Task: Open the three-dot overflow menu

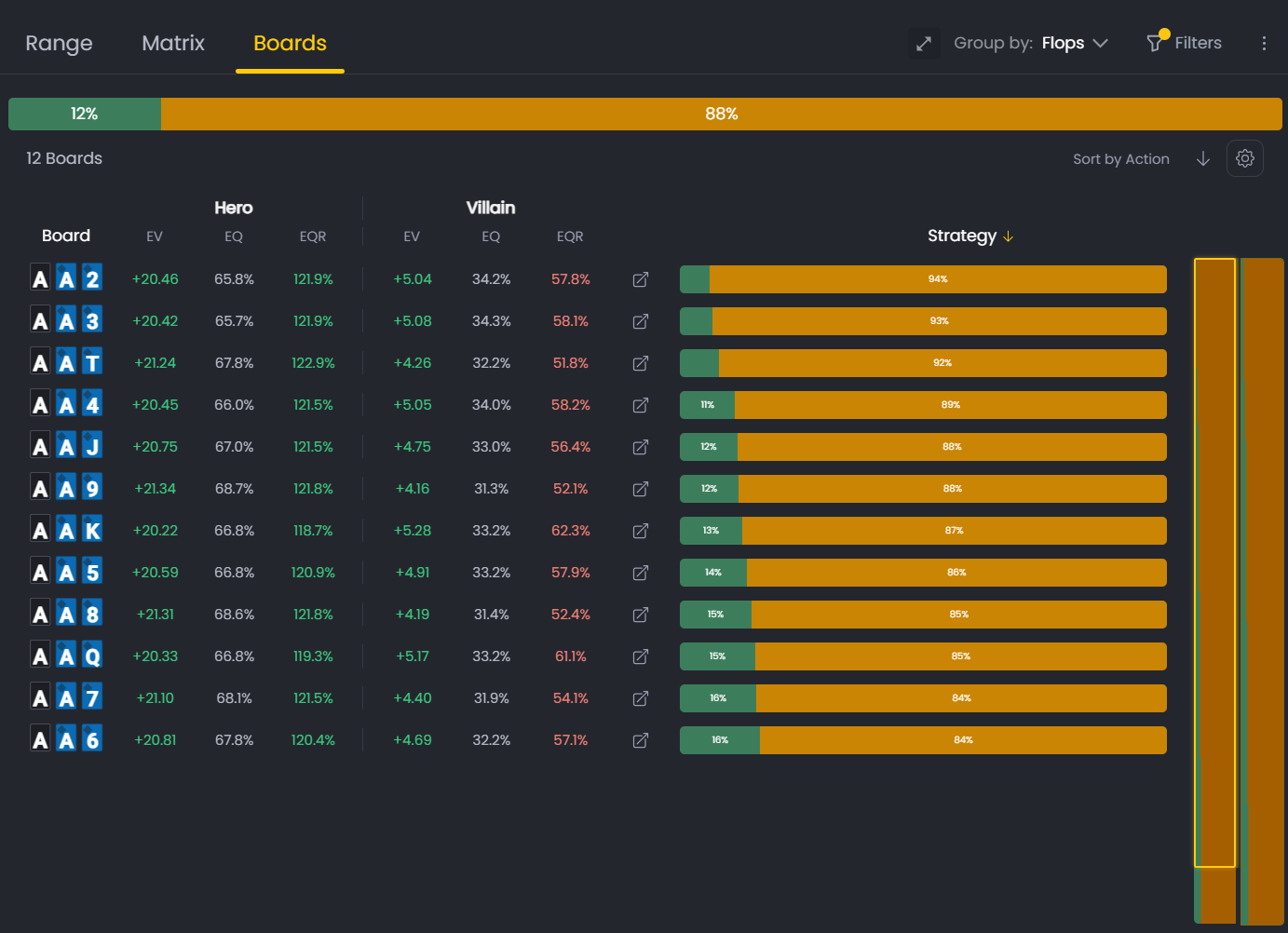Action: tap(1264, 43)
